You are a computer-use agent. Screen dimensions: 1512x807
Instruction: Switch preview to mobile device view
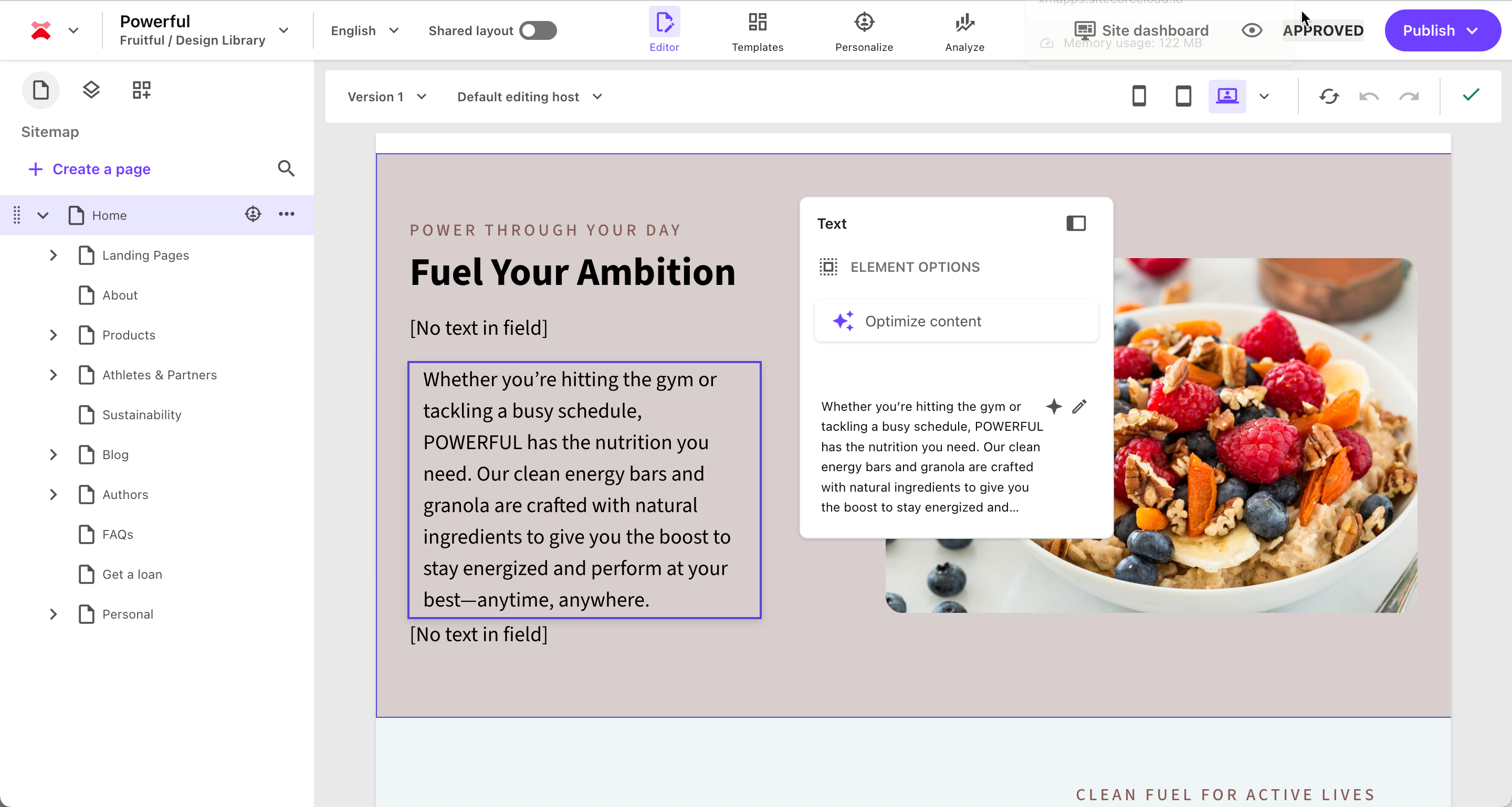[1139, 96]
